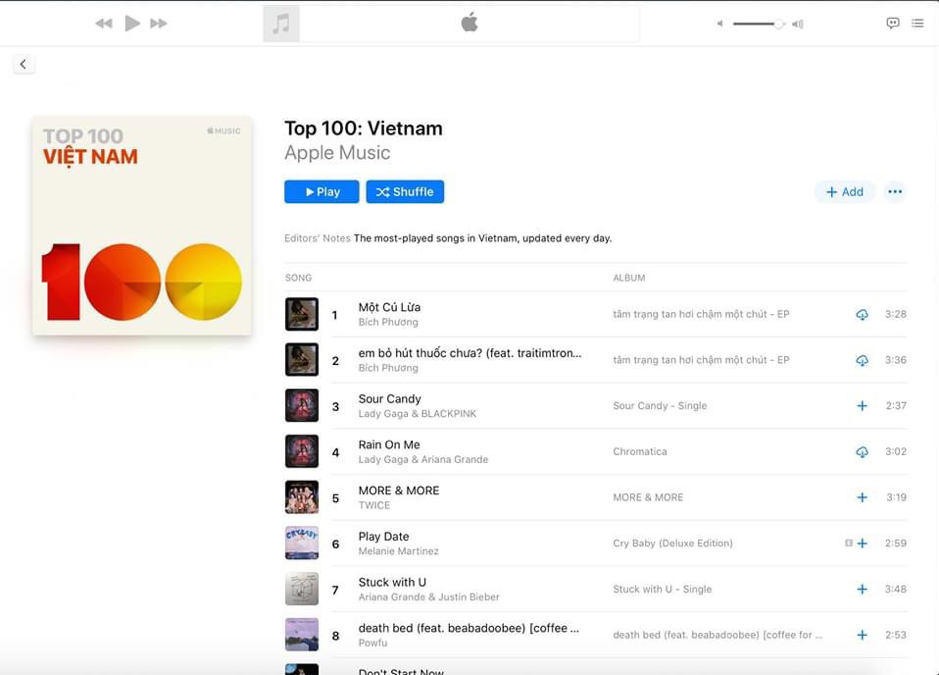Mute audio with the left speaker icon
939x675 pixels.
click(x=718, y=23)
